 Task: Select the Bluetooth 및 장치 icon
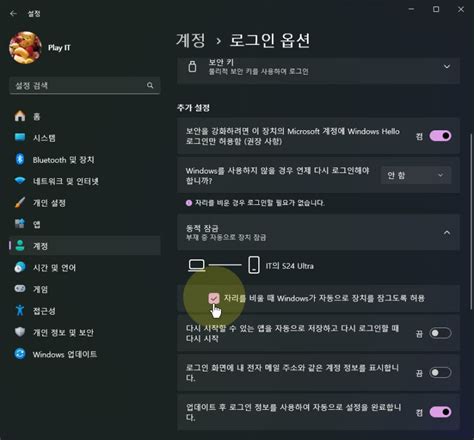point(20,159)
